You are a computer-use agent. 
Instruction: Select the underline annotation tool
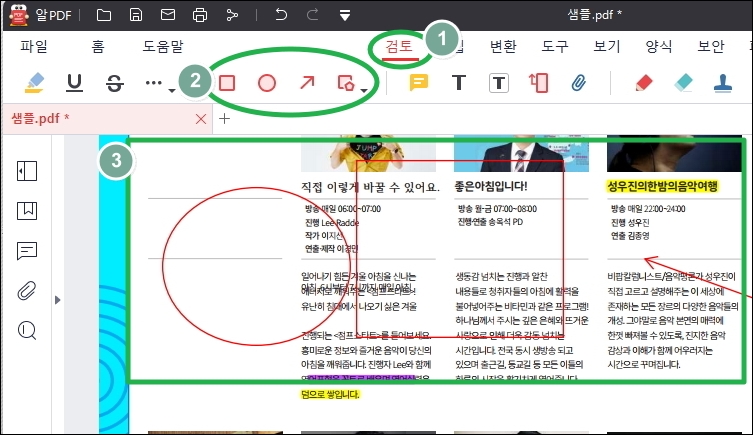pos(74,83)
